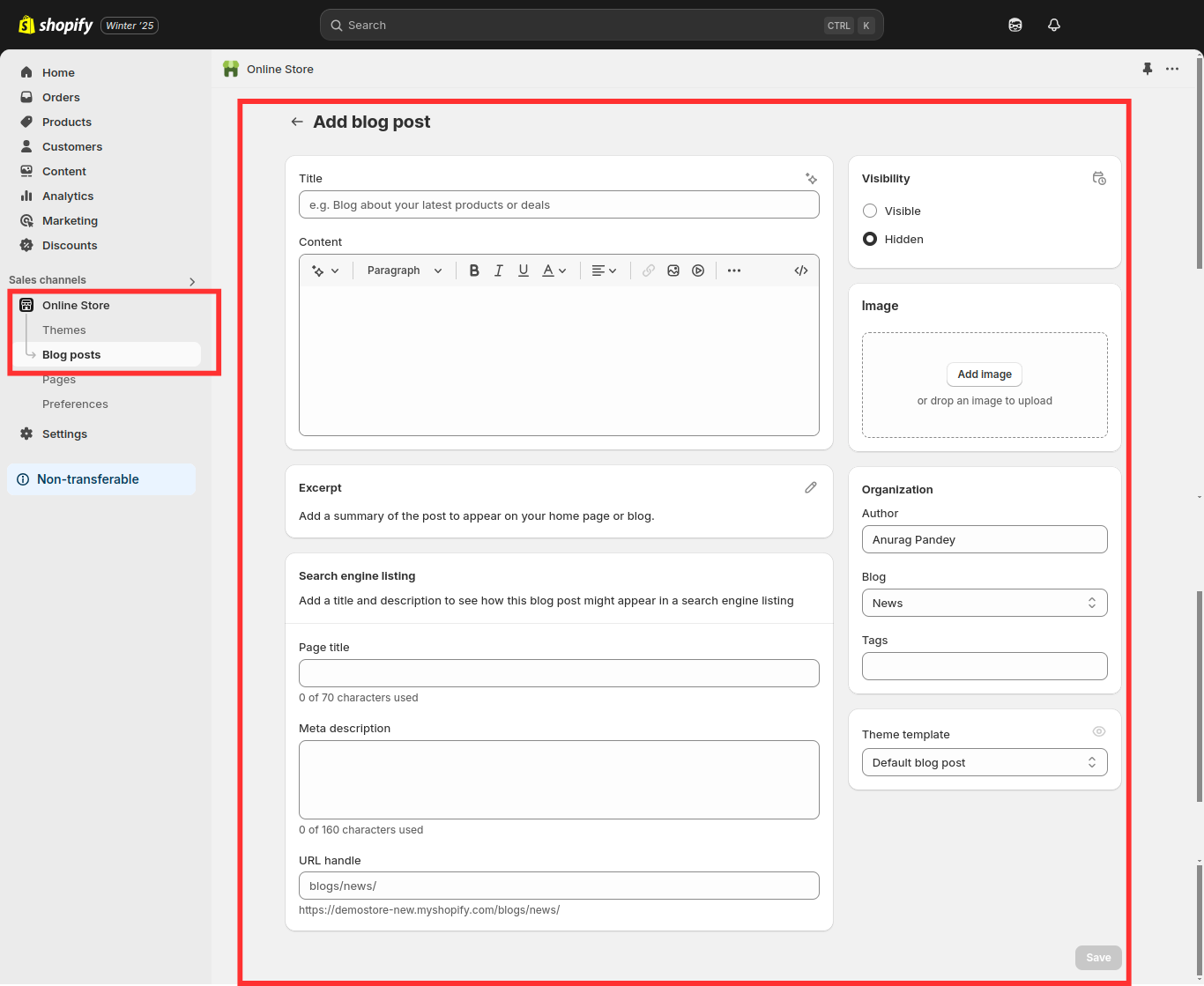Insert a link using the chain icon
Image resolution: width=1204 pixels, height=986 pixels.
pyautogui.click(x=649, y=270)
